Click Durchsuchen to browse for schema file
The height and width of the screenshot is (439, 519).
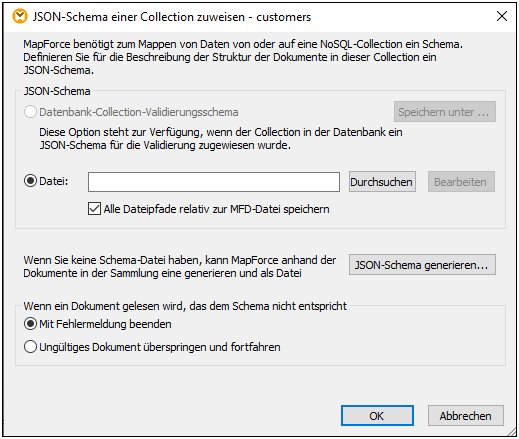pos(382,182)
